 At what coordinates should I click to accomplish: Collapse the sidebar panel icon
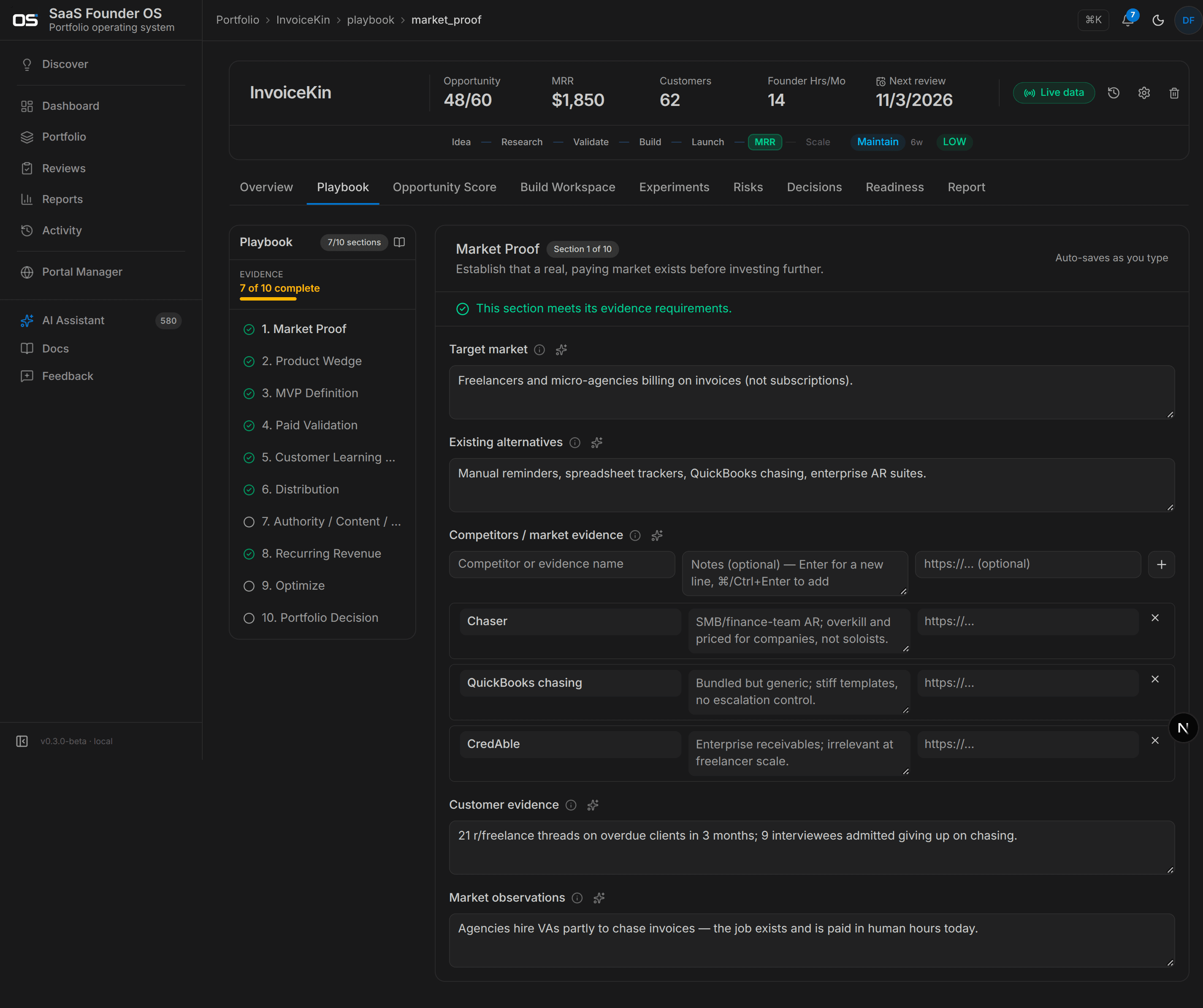tap(22, 741)
